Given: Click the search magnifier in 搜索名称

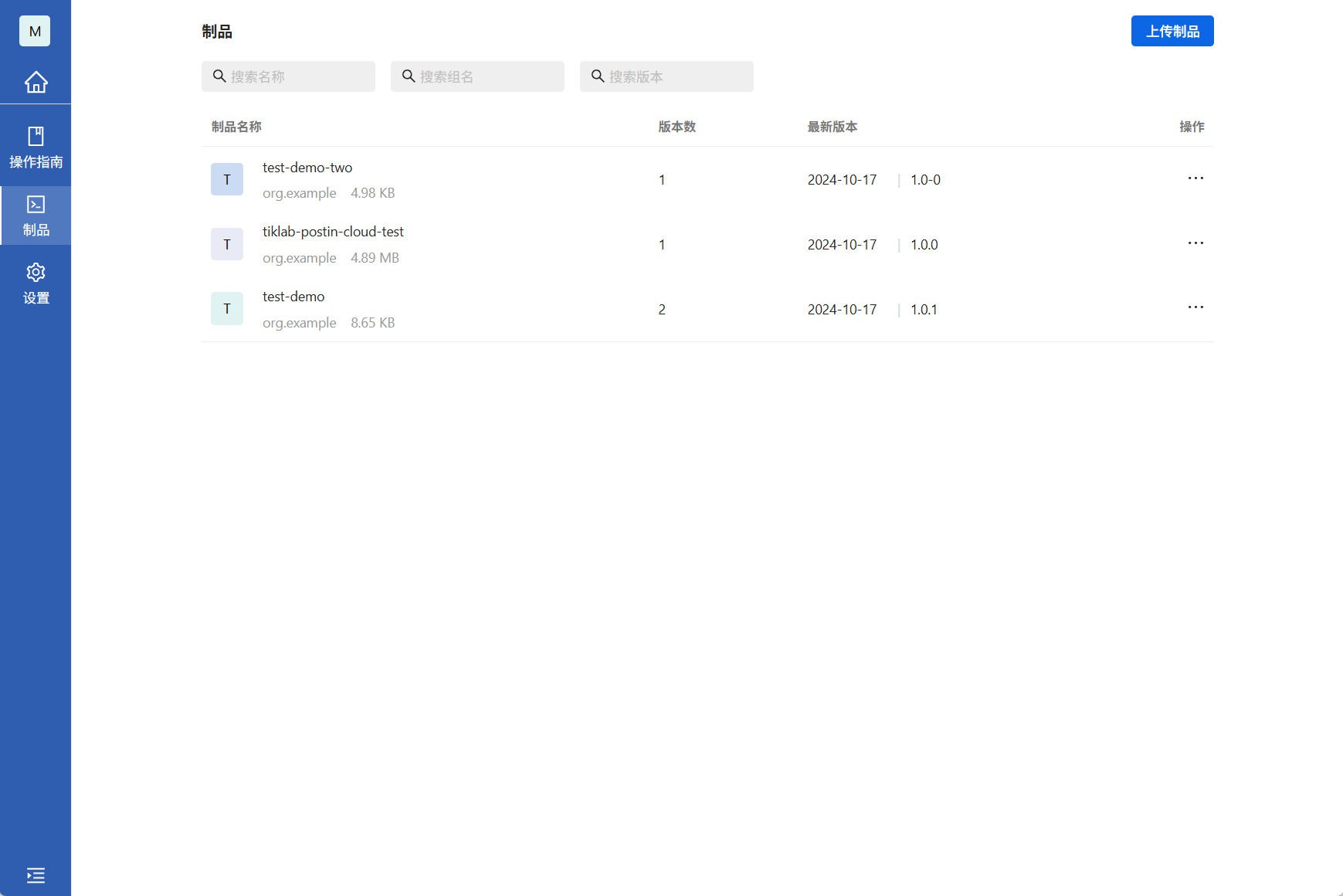Looking at the screenshot, I should (x=219, y=76).
